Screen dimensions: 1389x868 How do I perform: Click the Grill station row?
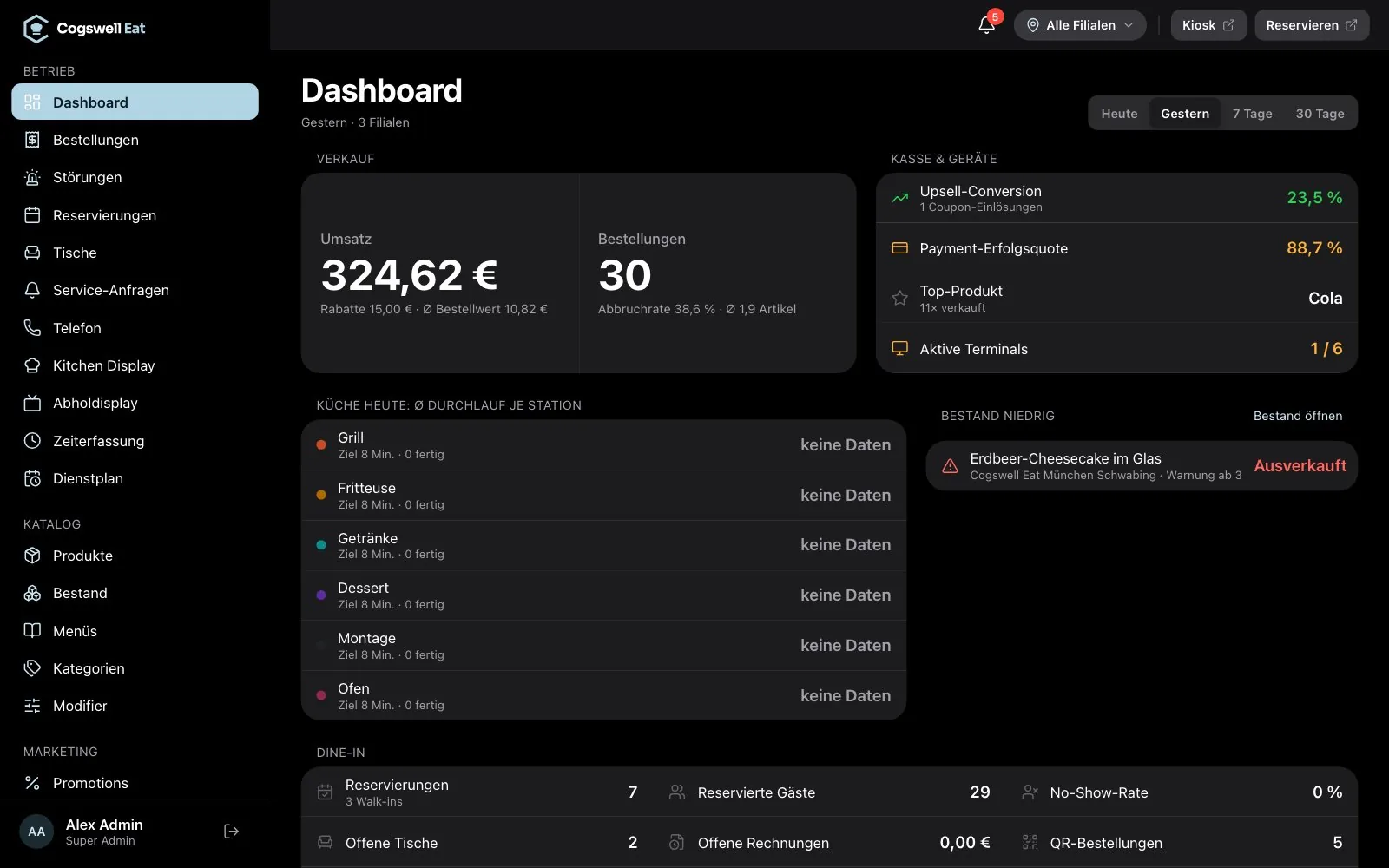603,445
